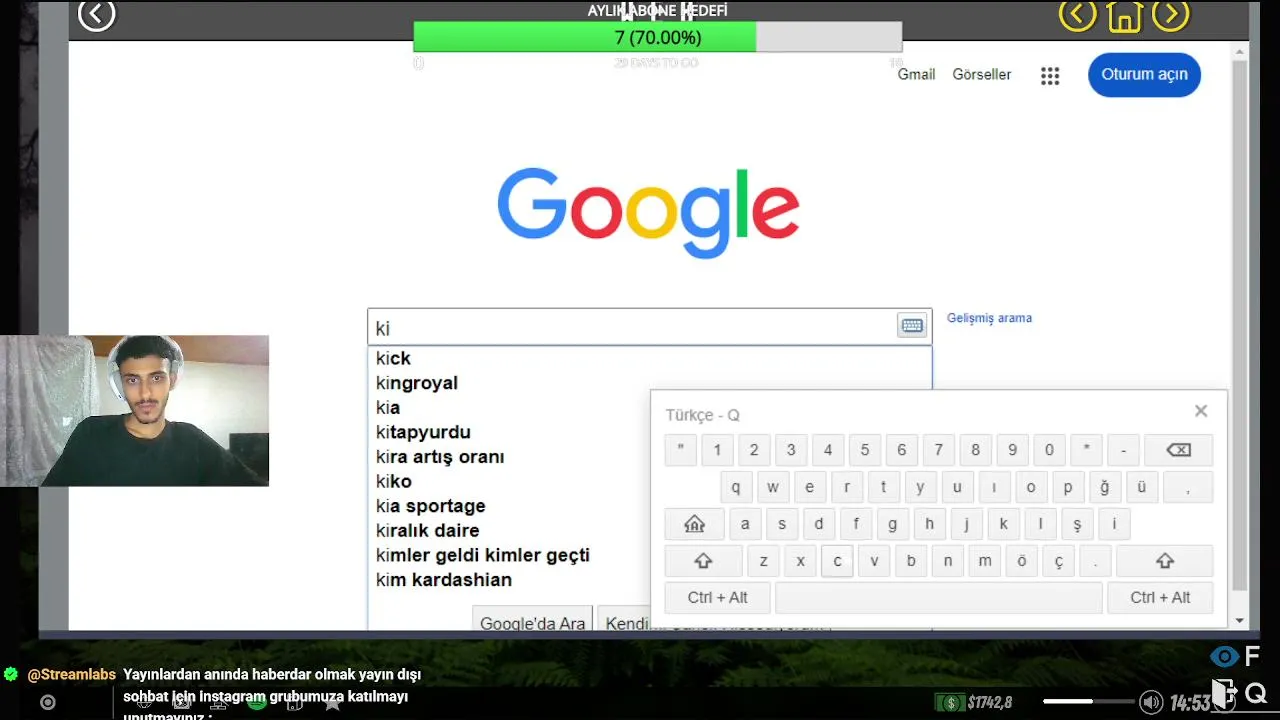
Task: Adjust the volume slider at the bottom
Action: click(x=1089, y=702)
